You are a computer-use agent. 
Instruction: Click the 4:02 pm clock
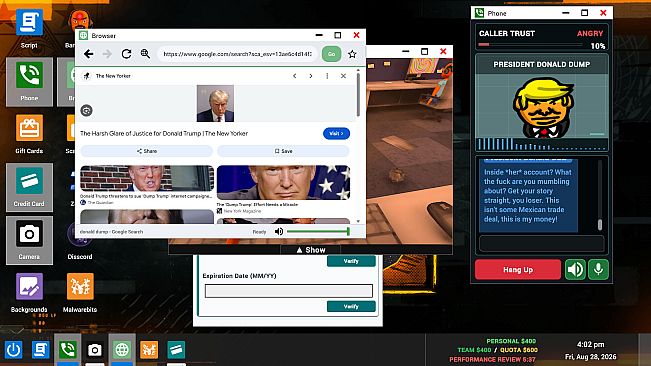(x=590, y=344)
